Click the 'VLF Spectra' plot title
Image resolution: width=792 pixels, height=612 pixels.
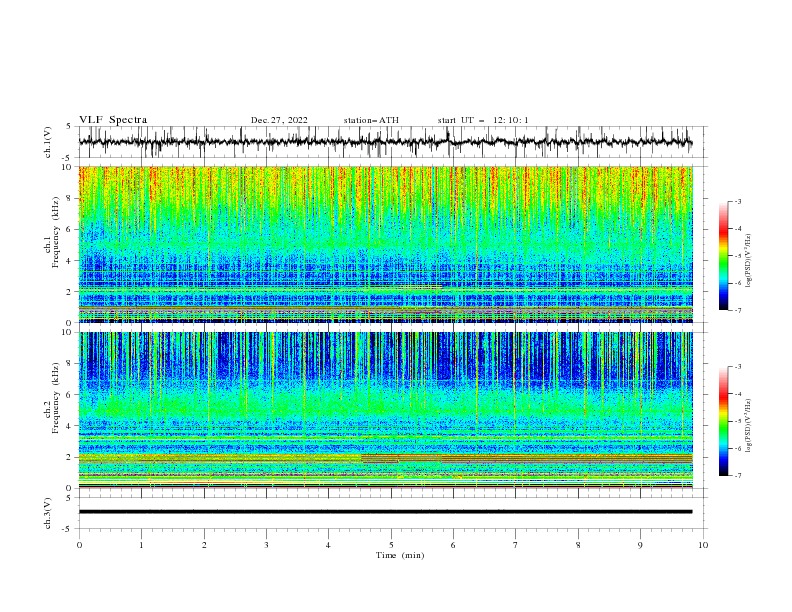113,120
